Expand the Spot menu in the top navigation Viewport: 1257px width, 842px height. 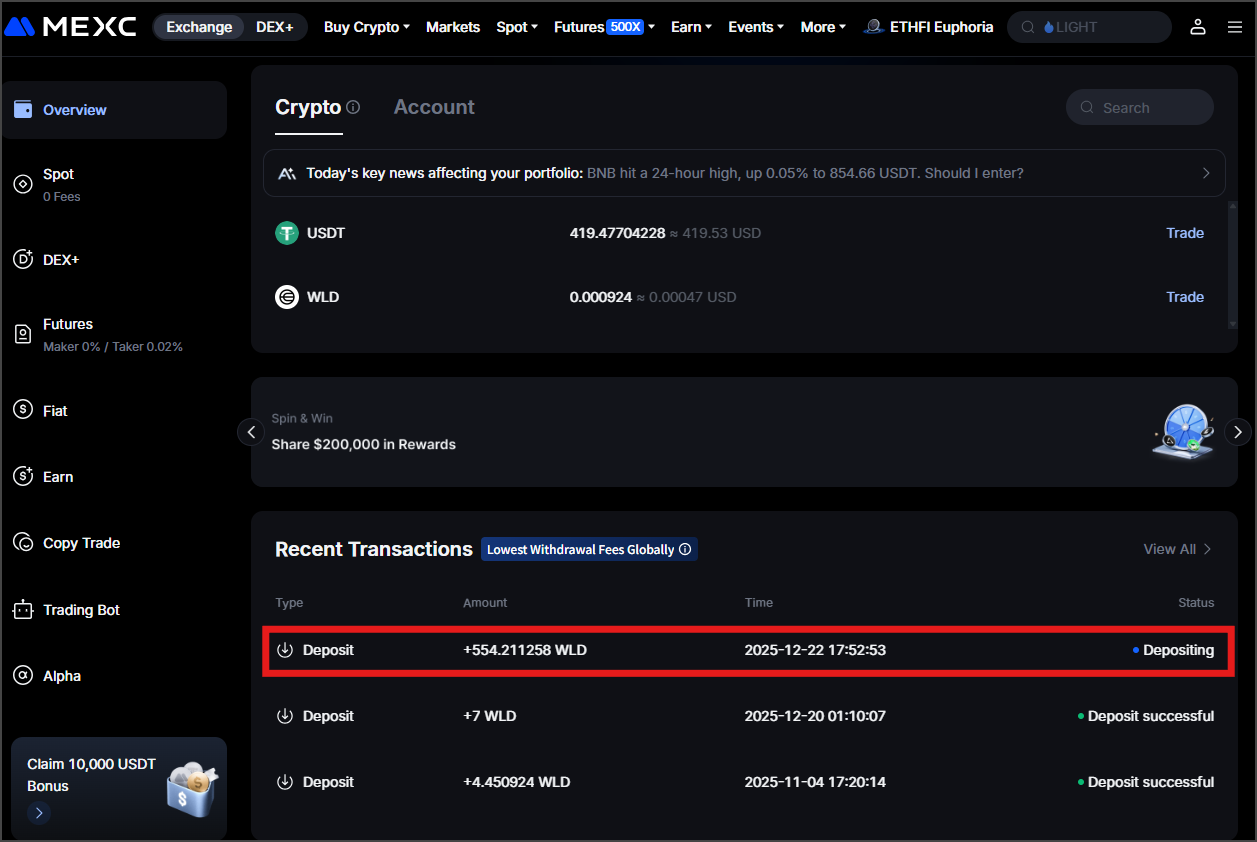pos(517,27)
